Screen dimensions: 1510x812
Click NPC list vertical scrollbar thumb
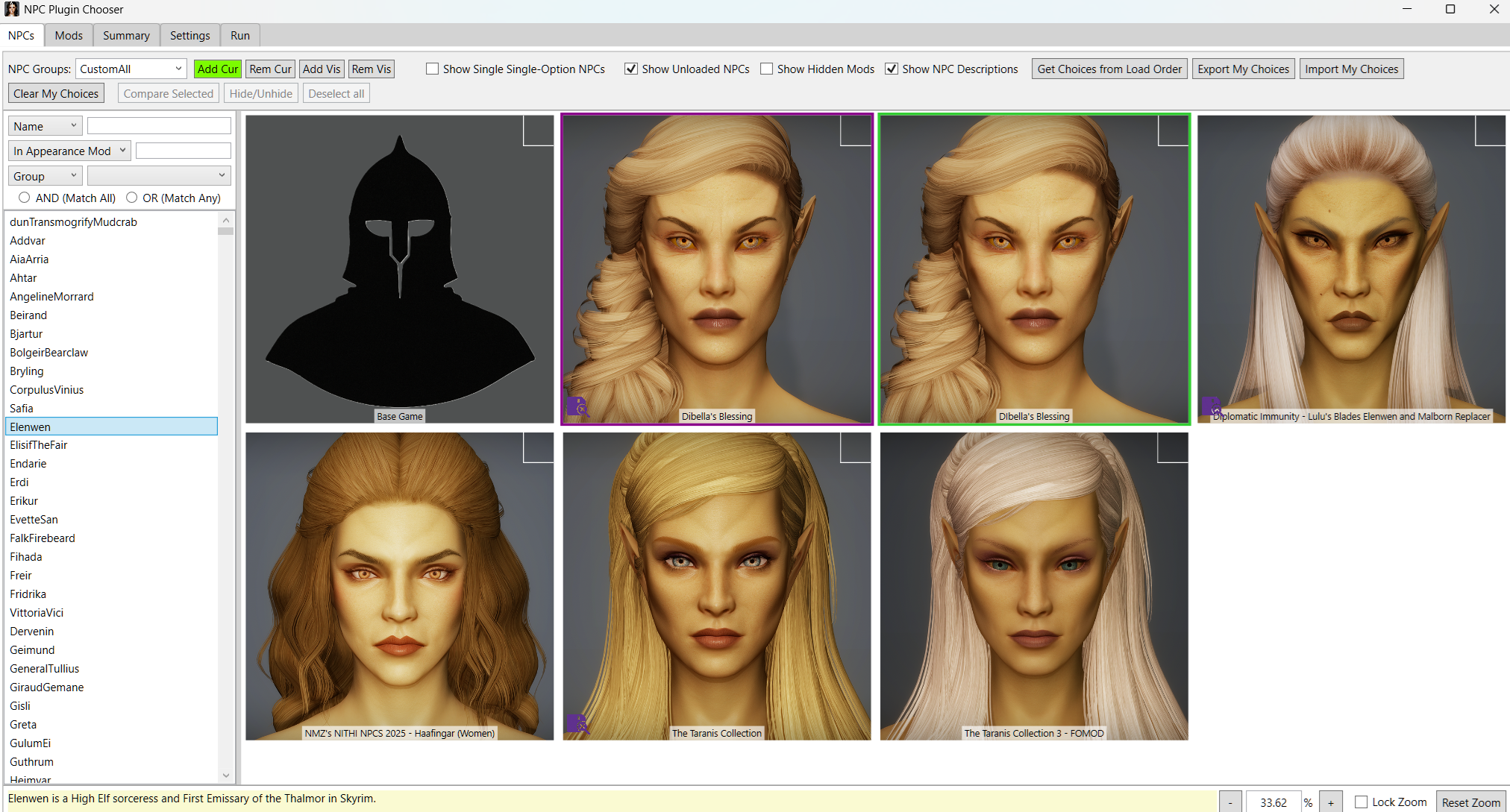[x=225, y=231]
